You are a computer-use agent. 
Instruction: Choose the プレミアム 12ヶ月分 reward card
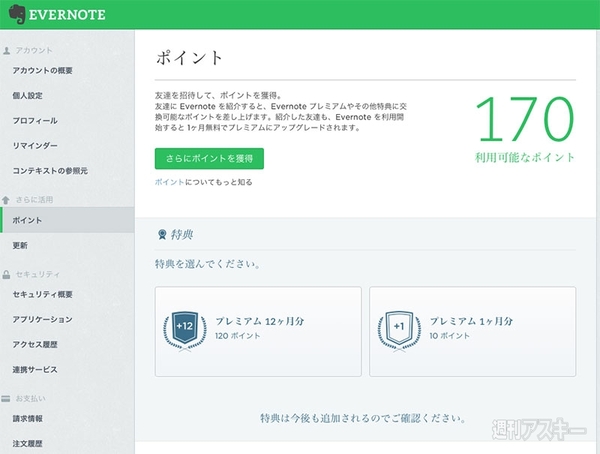258,332
